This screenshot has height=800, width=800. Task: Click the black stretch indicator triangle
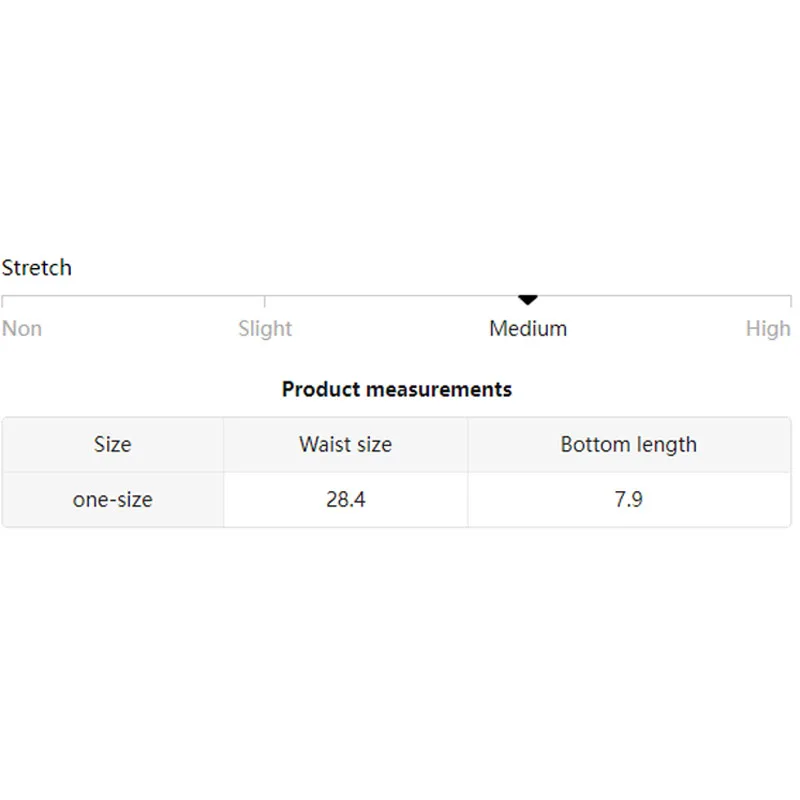(528, 300)
